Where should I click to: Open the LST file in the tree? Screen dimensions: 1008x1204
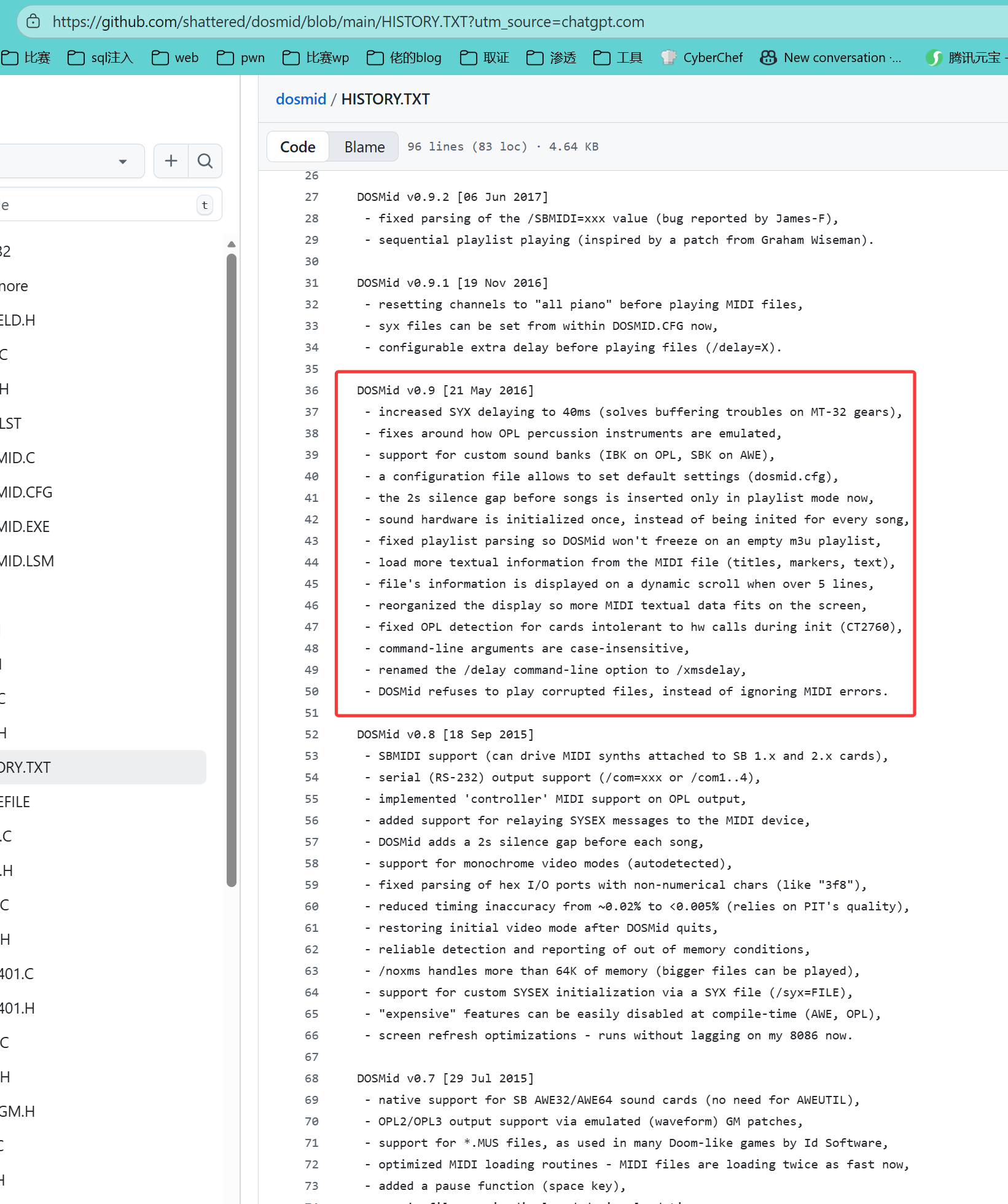(11, 423)
